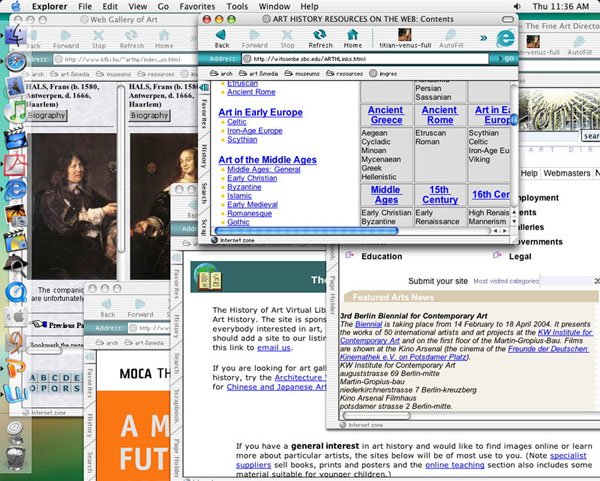
Task: Launch QuickTime Player from the Dock
Action: point(16,292)
